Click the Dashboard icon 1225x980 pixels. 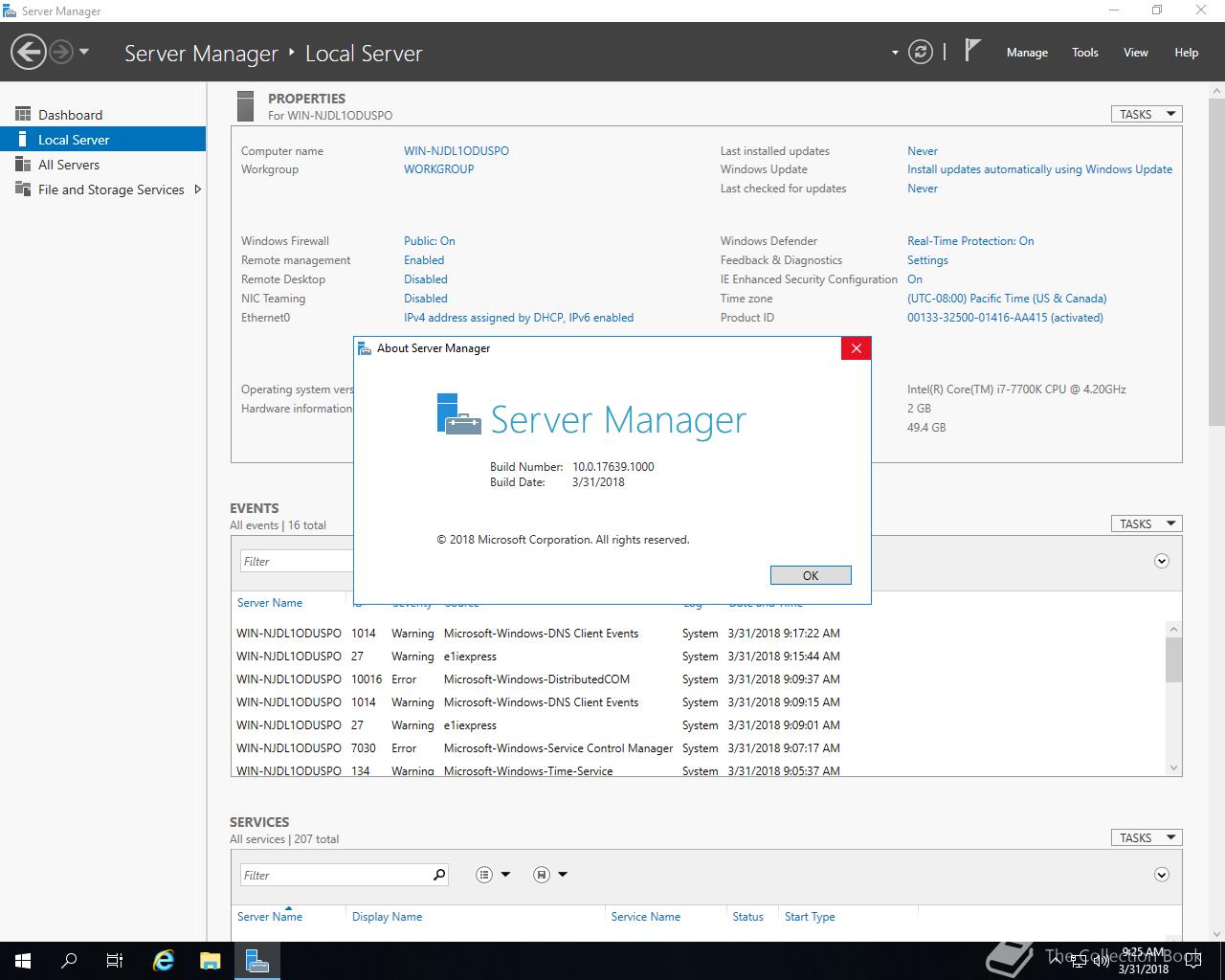tap(23, 114)
